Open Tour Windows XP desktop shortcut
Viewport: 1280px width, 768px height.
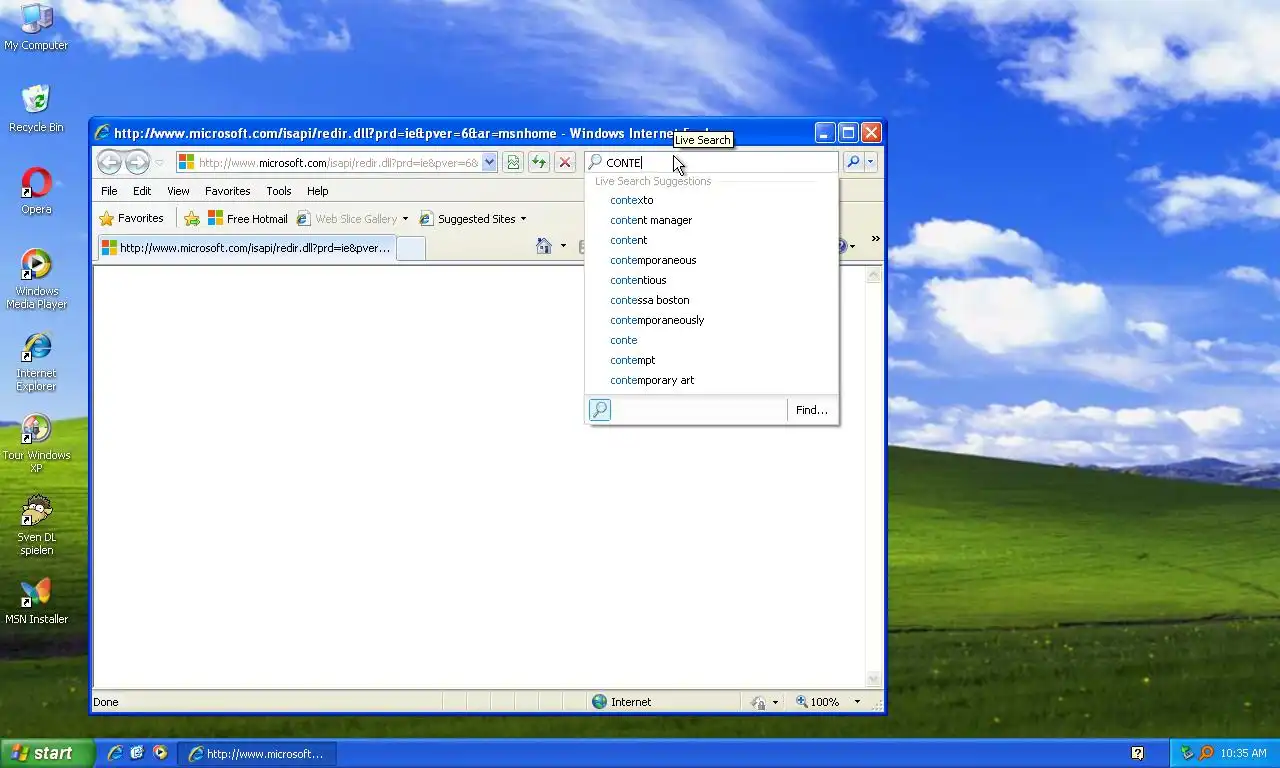(x=36, y=443)
